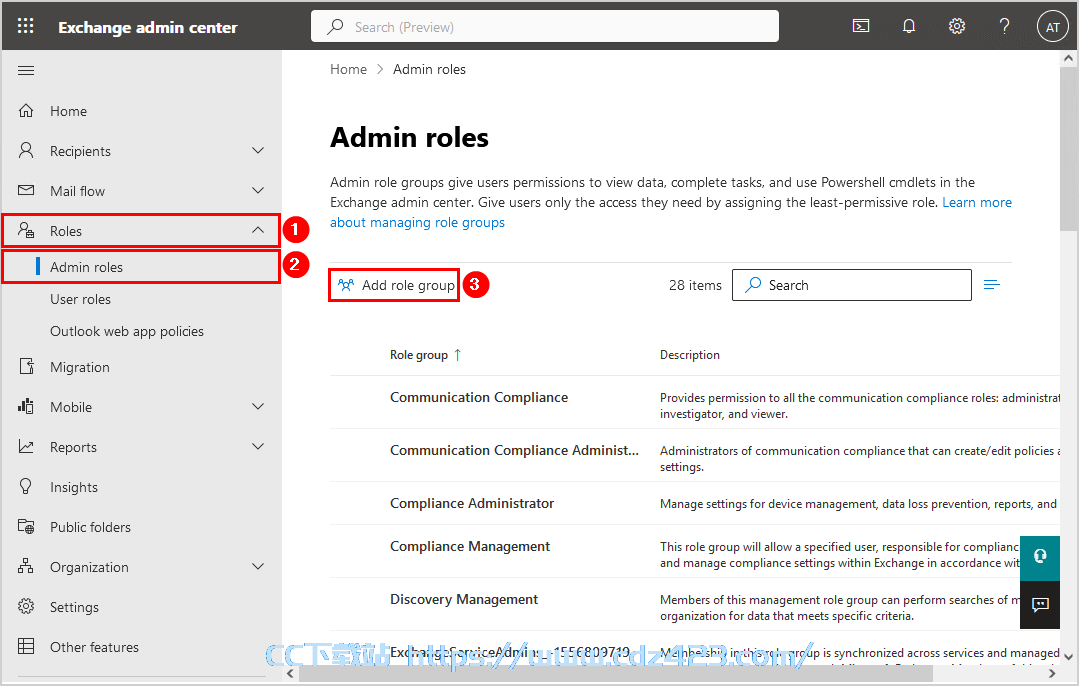Expand the Recipients chevron
The image size is (1079, 686).
coord(258,151)
